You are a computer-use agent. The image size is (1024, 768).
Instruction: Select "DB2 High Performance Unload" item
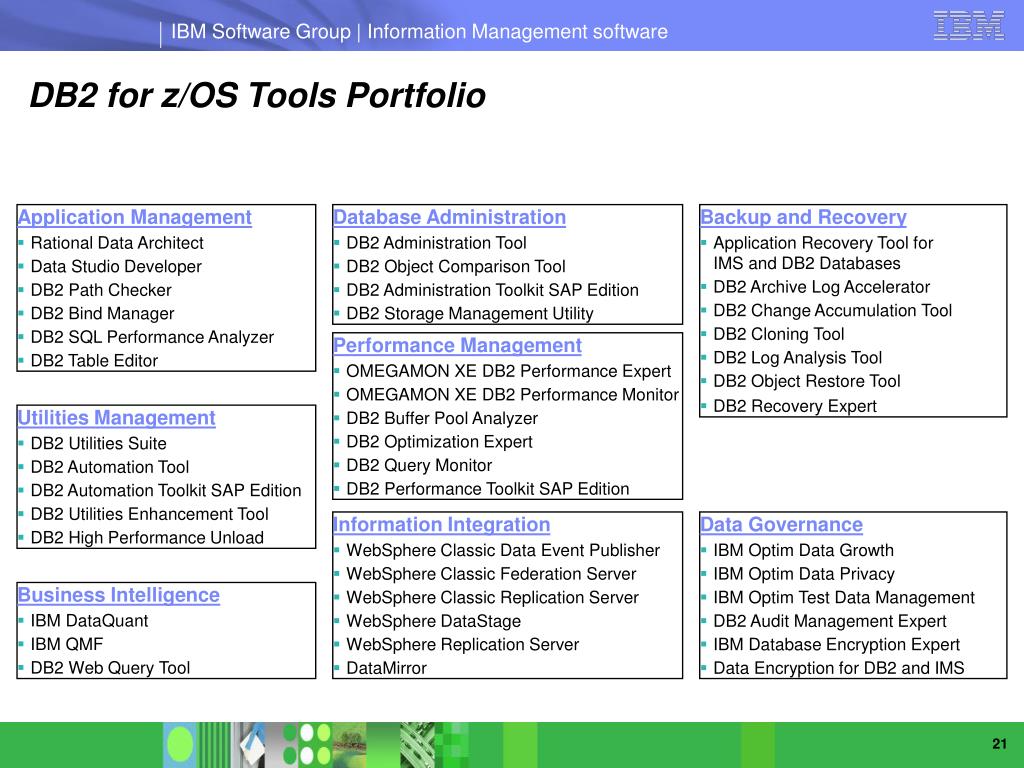[x=148, y=537]
